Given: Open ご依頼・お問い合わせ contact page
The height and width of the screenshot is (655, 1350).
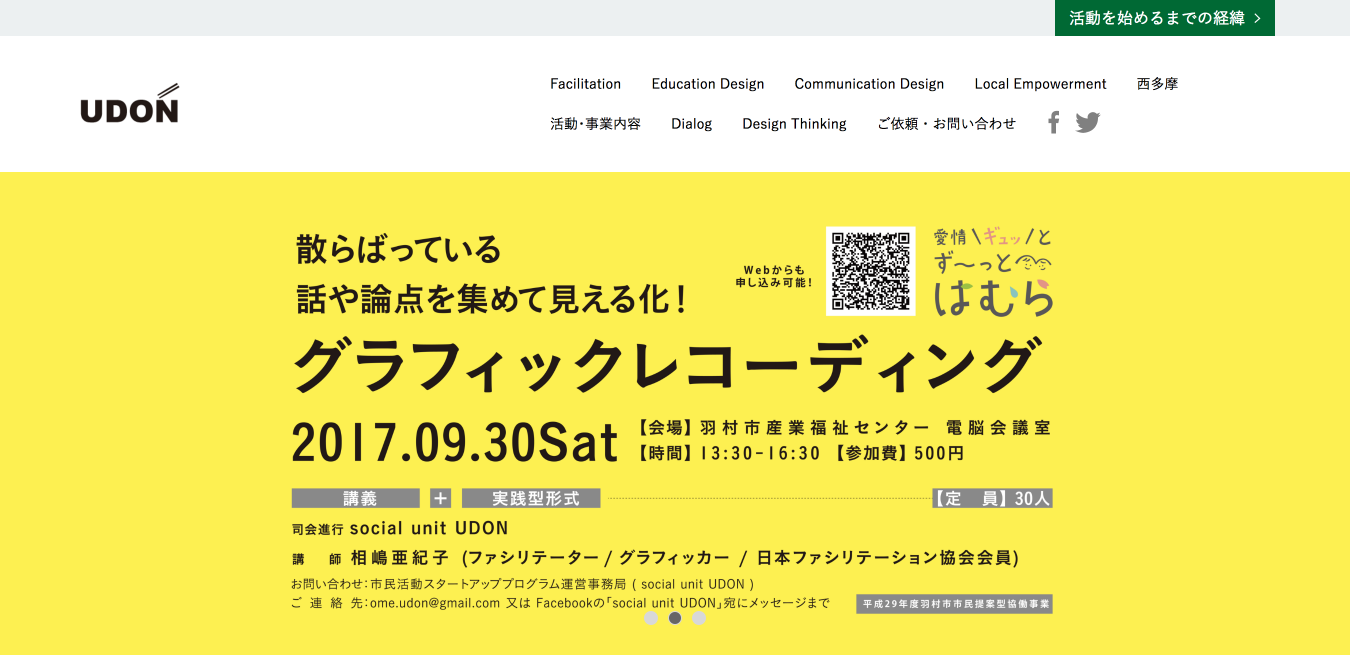Looking at the screenshot, I should click(x=946, y=124).
